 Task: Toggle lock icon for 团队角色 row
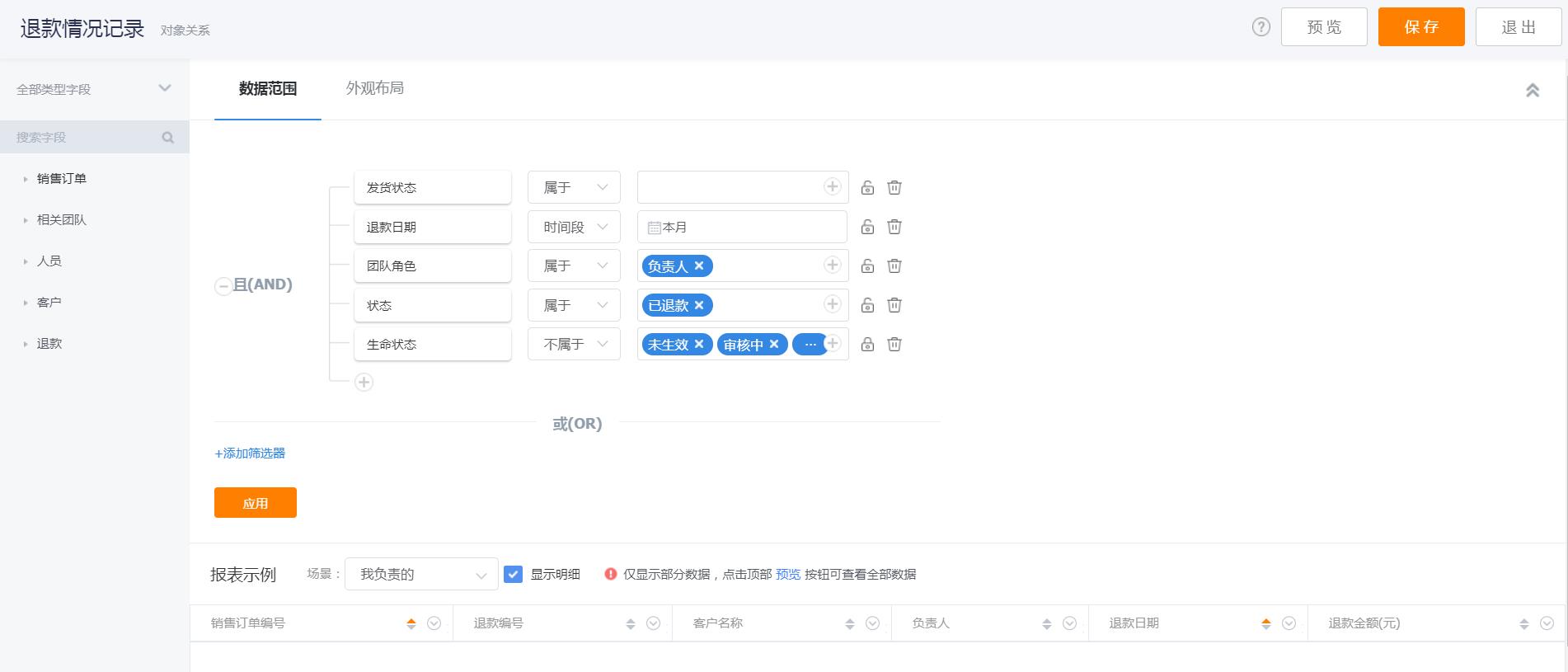click(867, 266)
